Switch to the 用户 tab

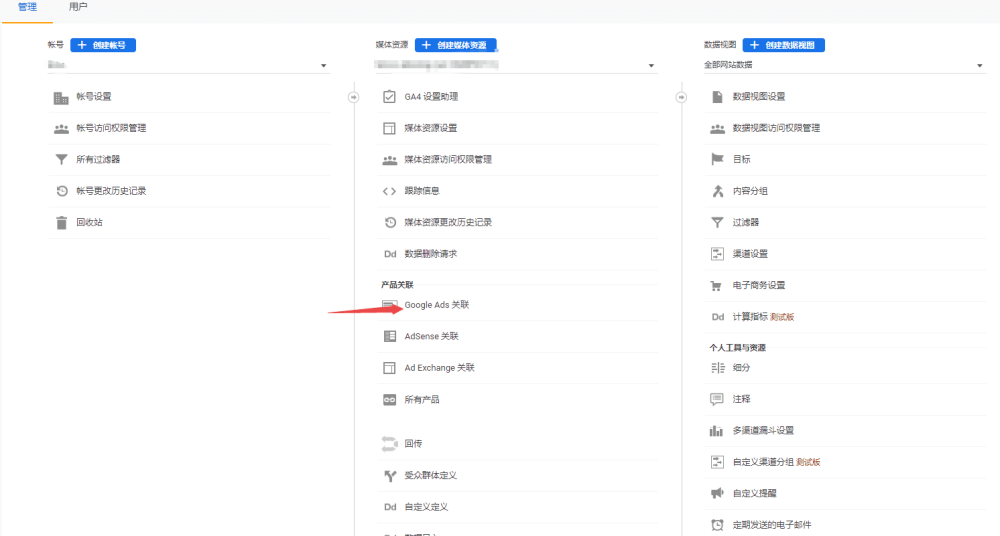78,7
